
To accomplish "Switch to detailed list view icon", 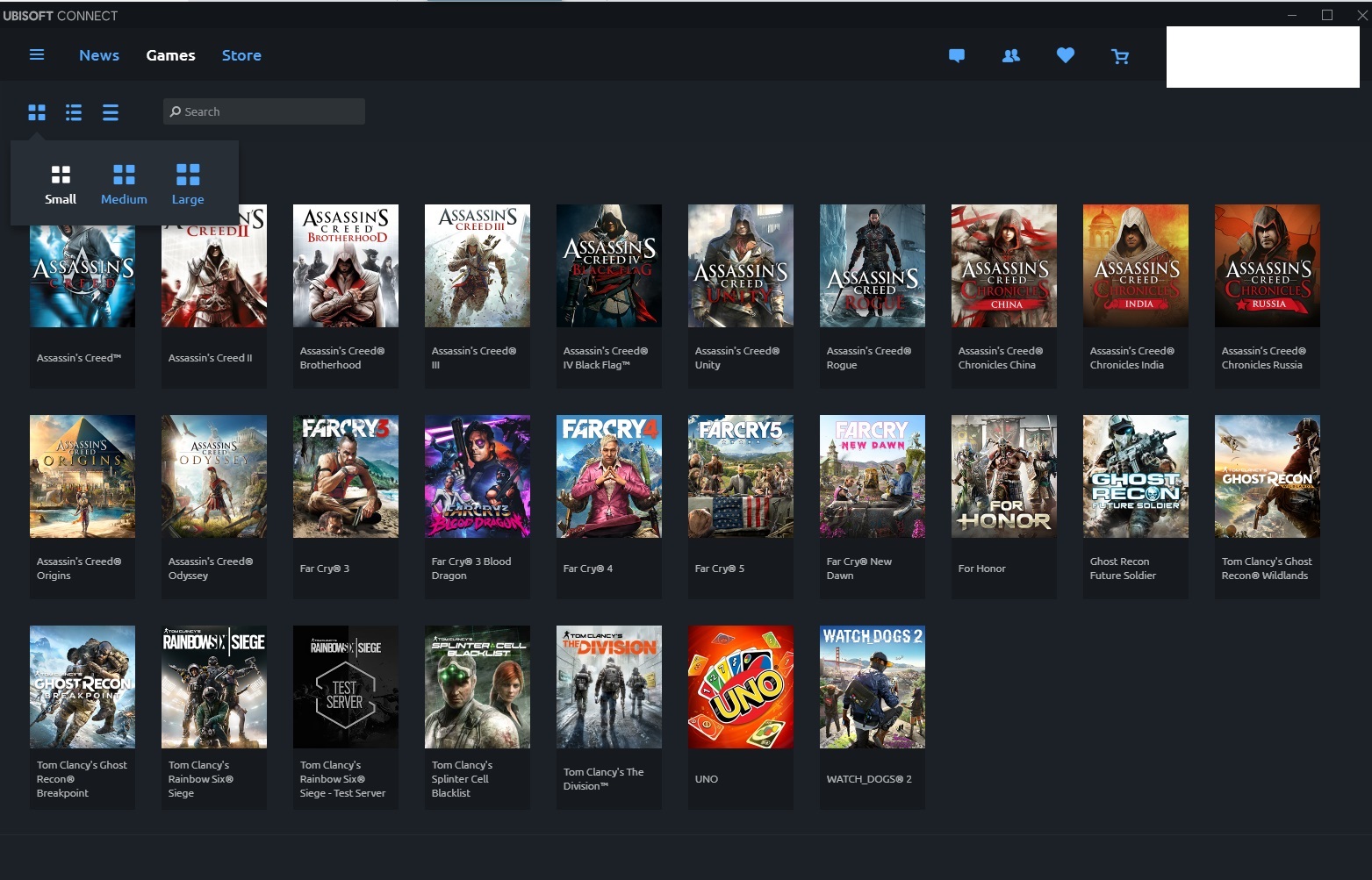I will (x=74, y=112).
